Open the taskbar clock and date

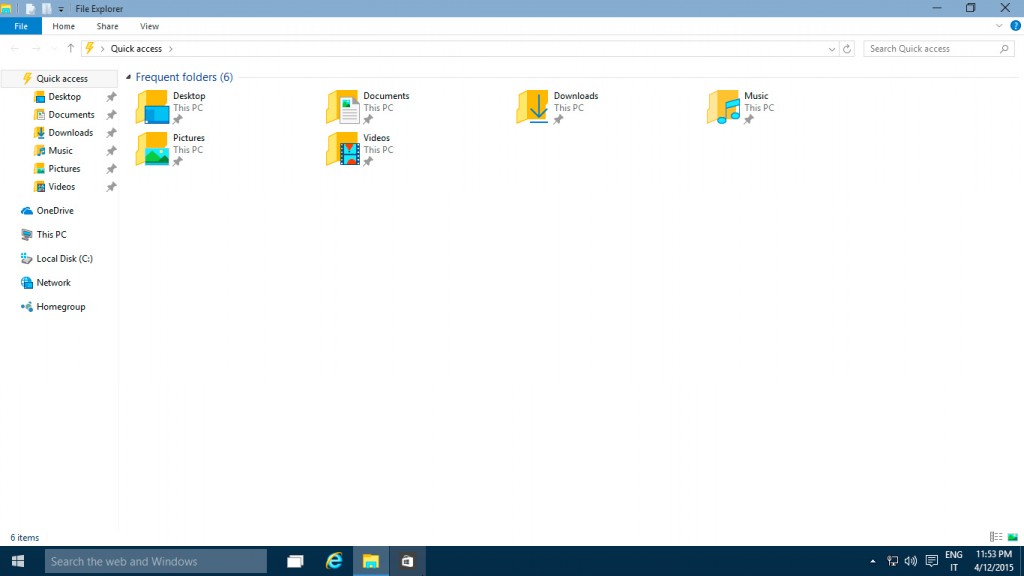click(x=994, y=562)
